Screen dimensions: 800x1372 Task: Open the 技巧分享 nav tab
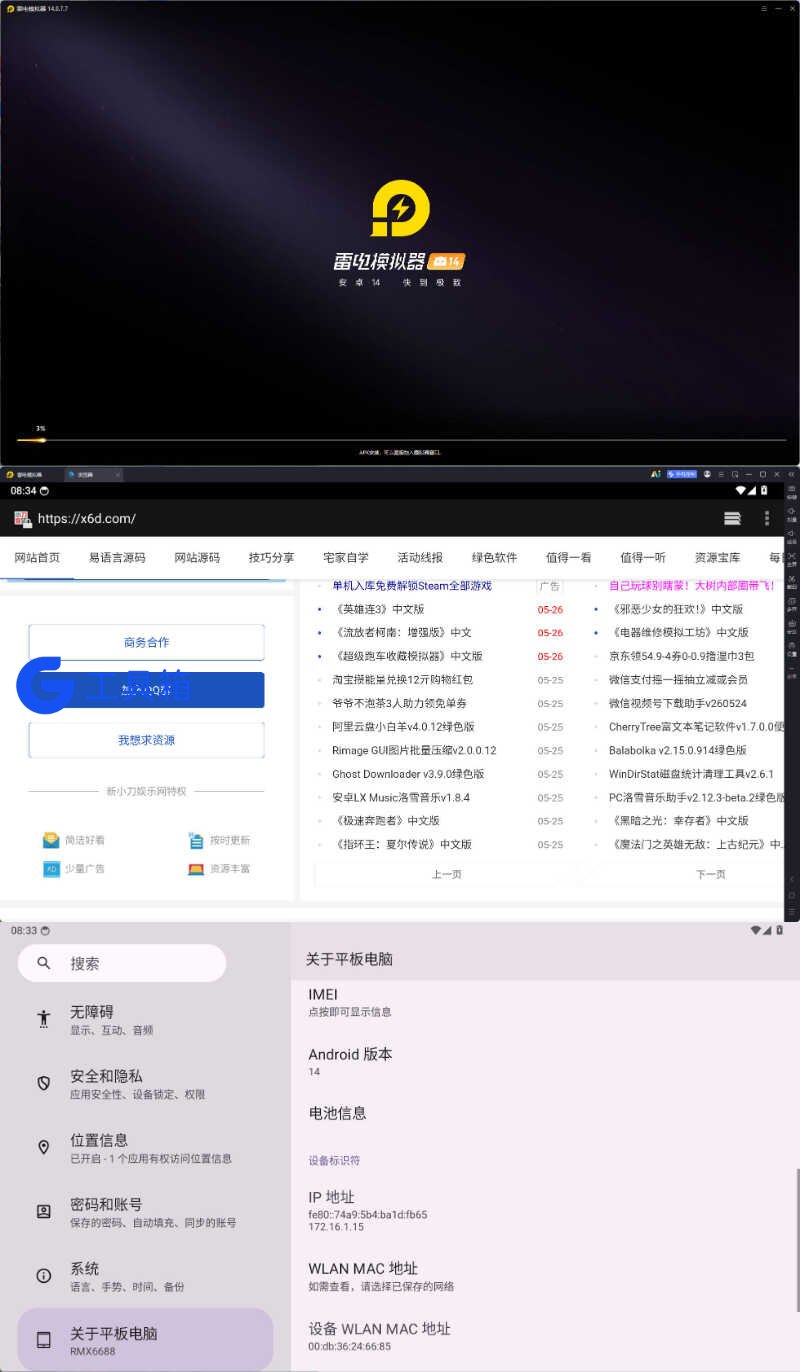pos(272,558)
